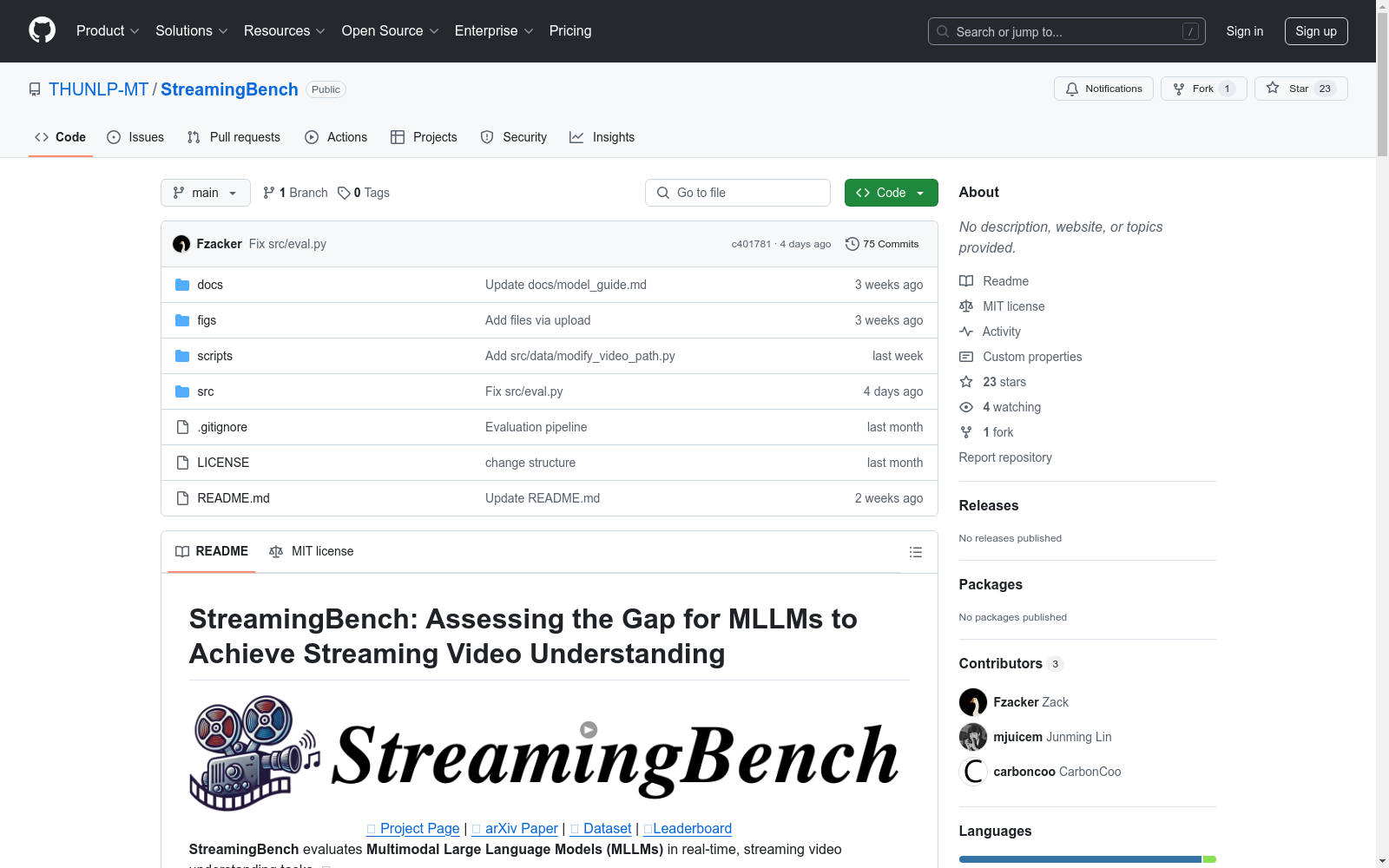This screenshot has width=1389, height=868.
Task: Click the Sign up button
Action: (1316, 31)
